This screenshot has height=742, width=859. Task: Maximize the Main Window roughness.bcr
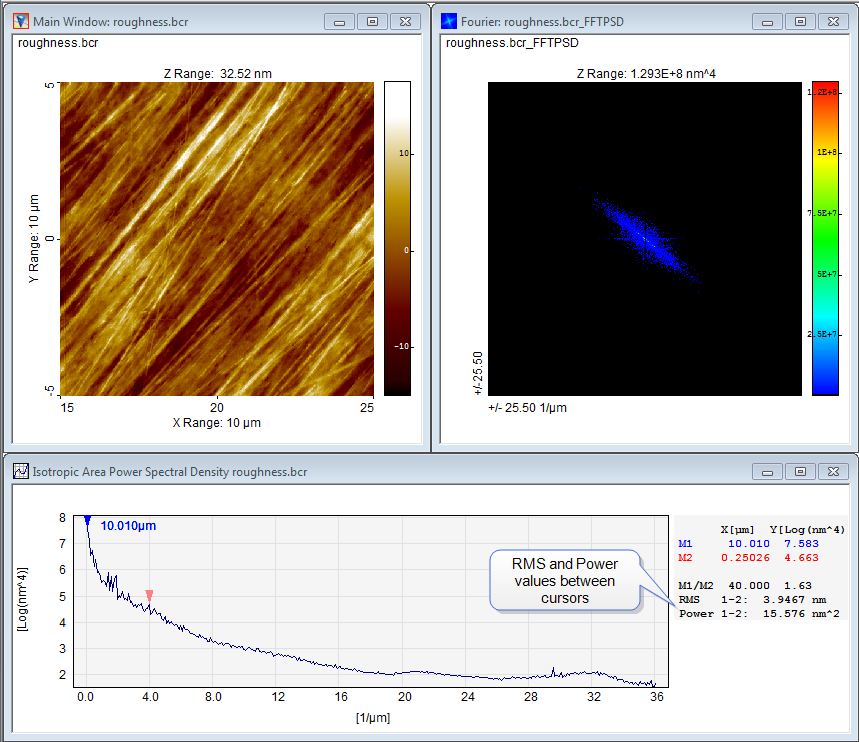[373, 22]
